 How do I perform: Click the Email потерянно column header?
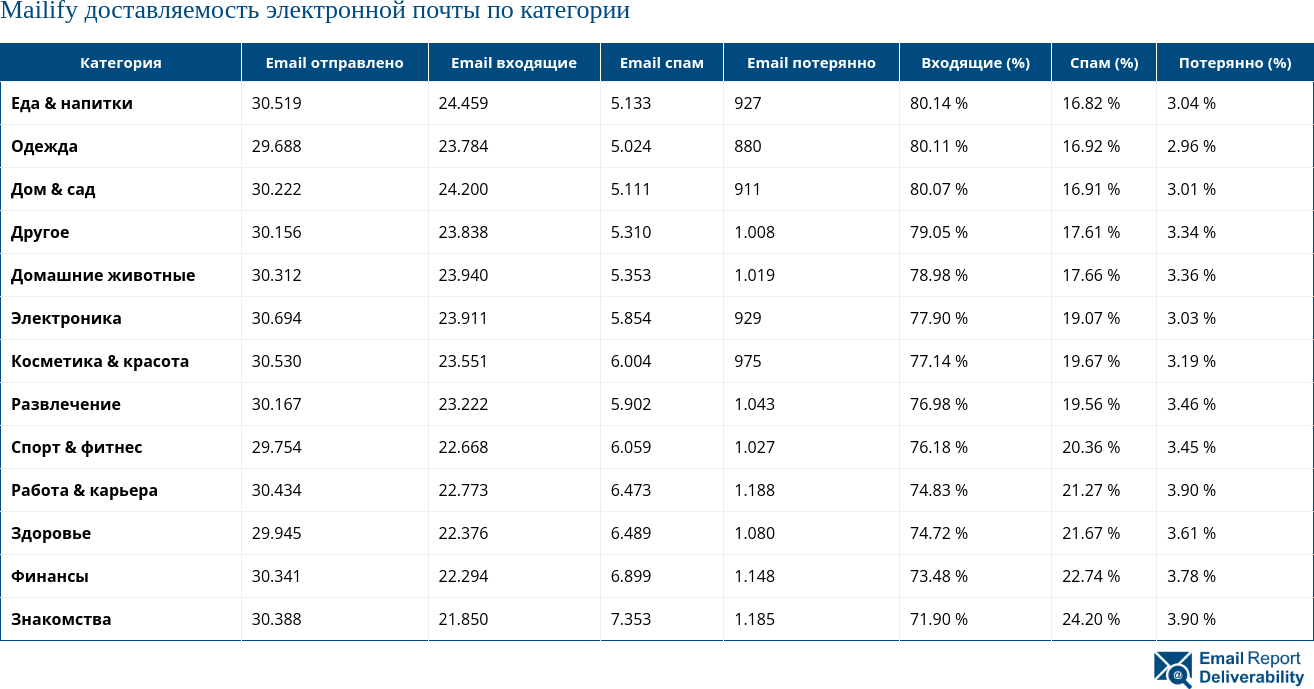(811, 63)
